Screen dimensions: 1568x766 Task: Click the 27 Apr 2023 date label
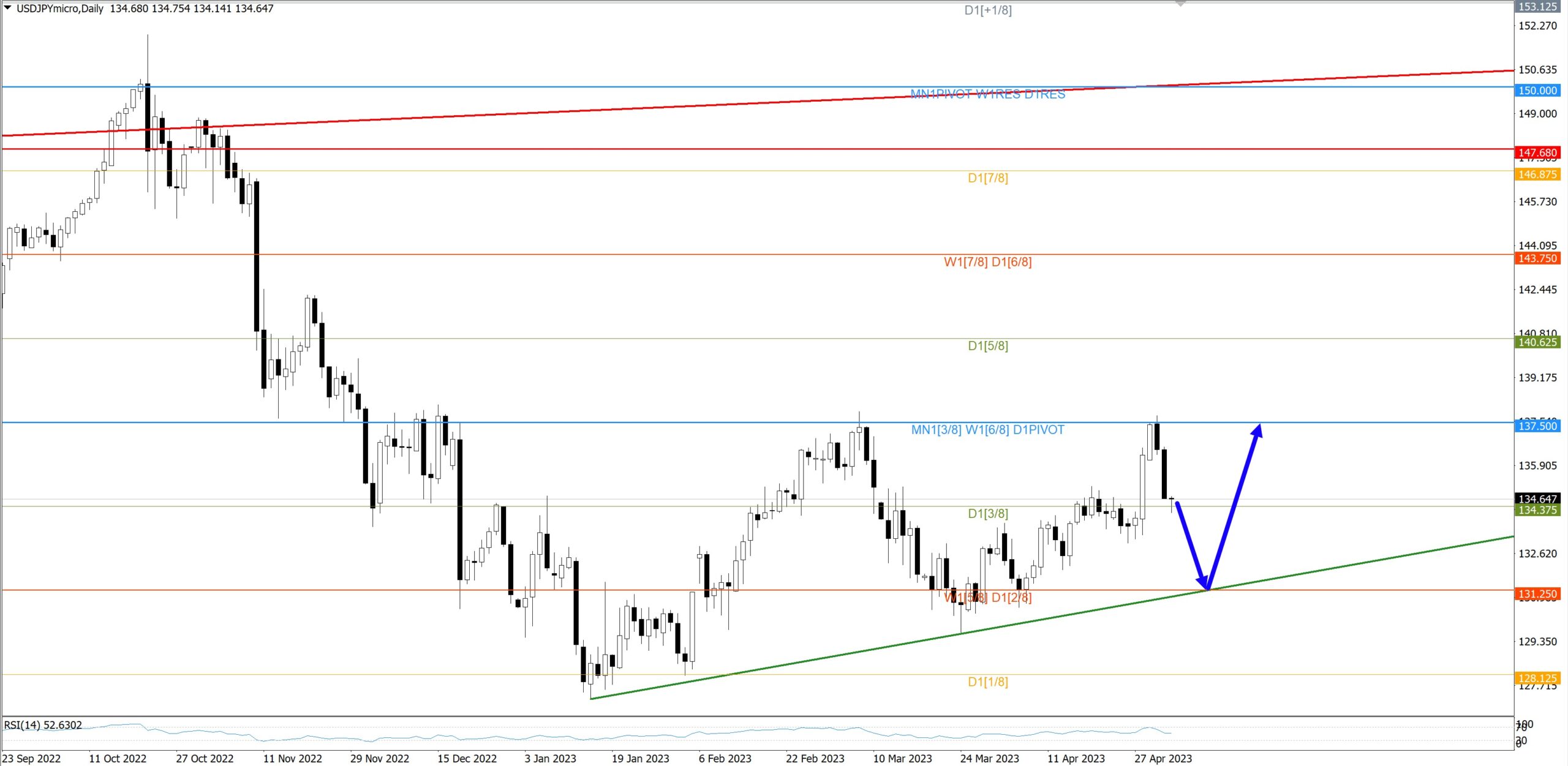pyautogui.click(x=1163, y=759)
